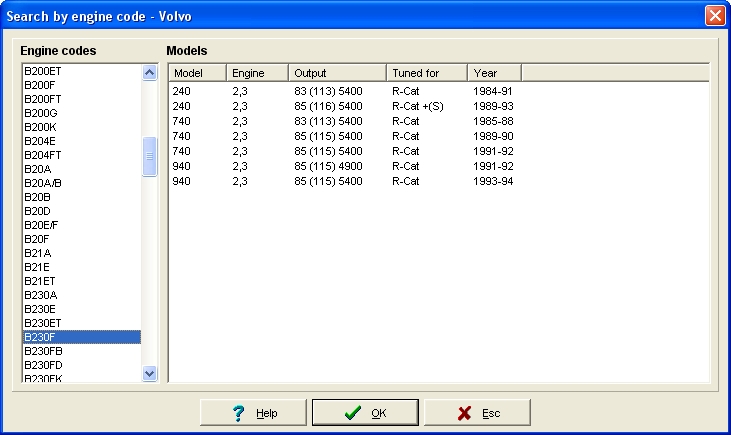The width and height of the screenshot is (731, 435).
Task: Select the 240 model row for 1989-93
Action: 345,106
